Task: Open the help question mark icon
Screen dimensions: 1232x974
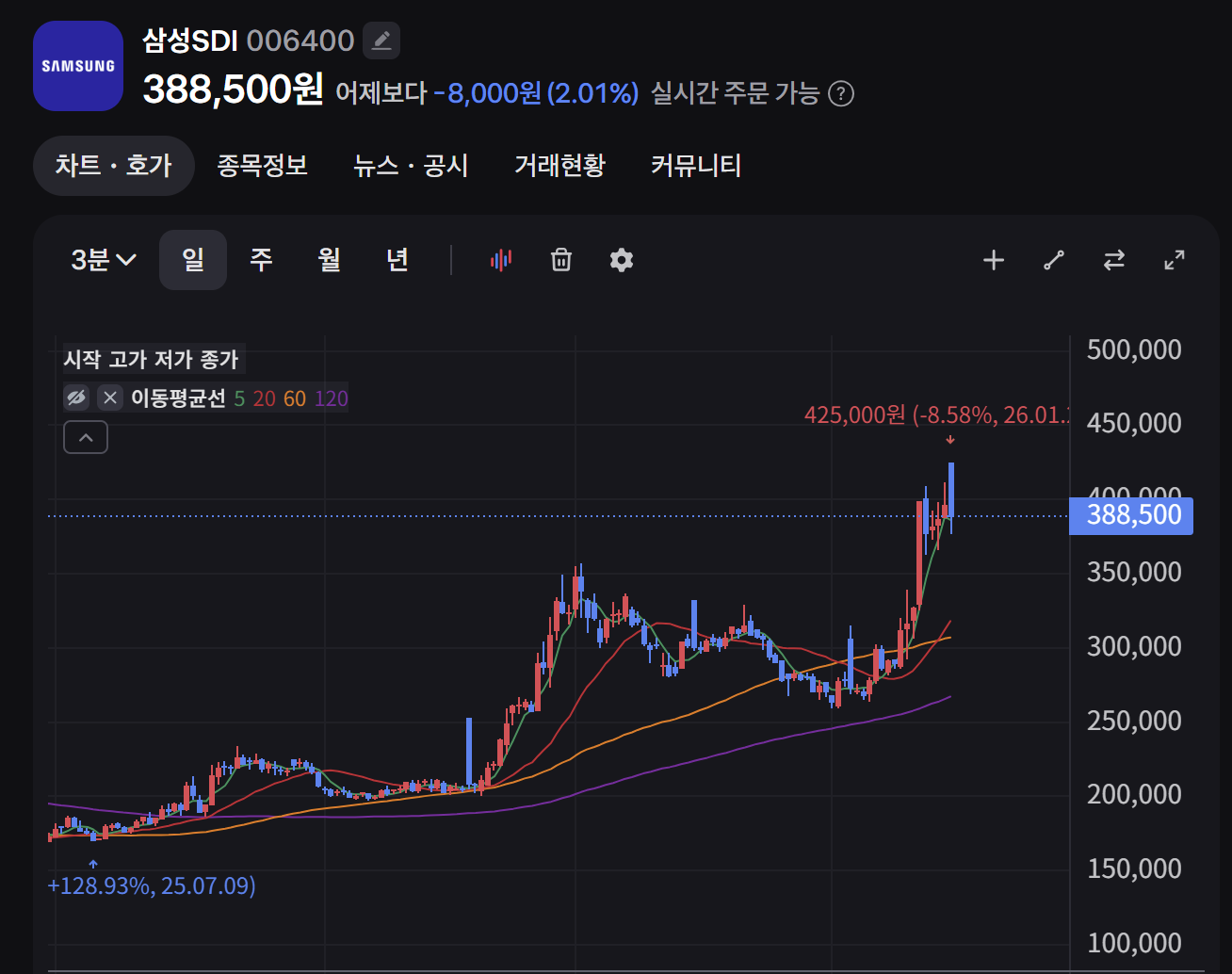Action: click(840, 94)
